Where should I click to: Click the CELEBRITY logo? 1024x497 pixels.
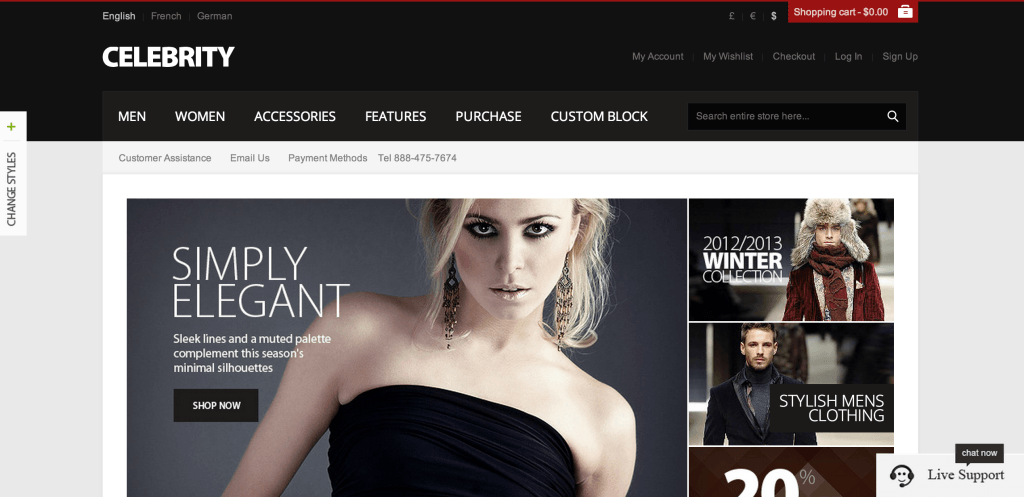tap(168, 57)
